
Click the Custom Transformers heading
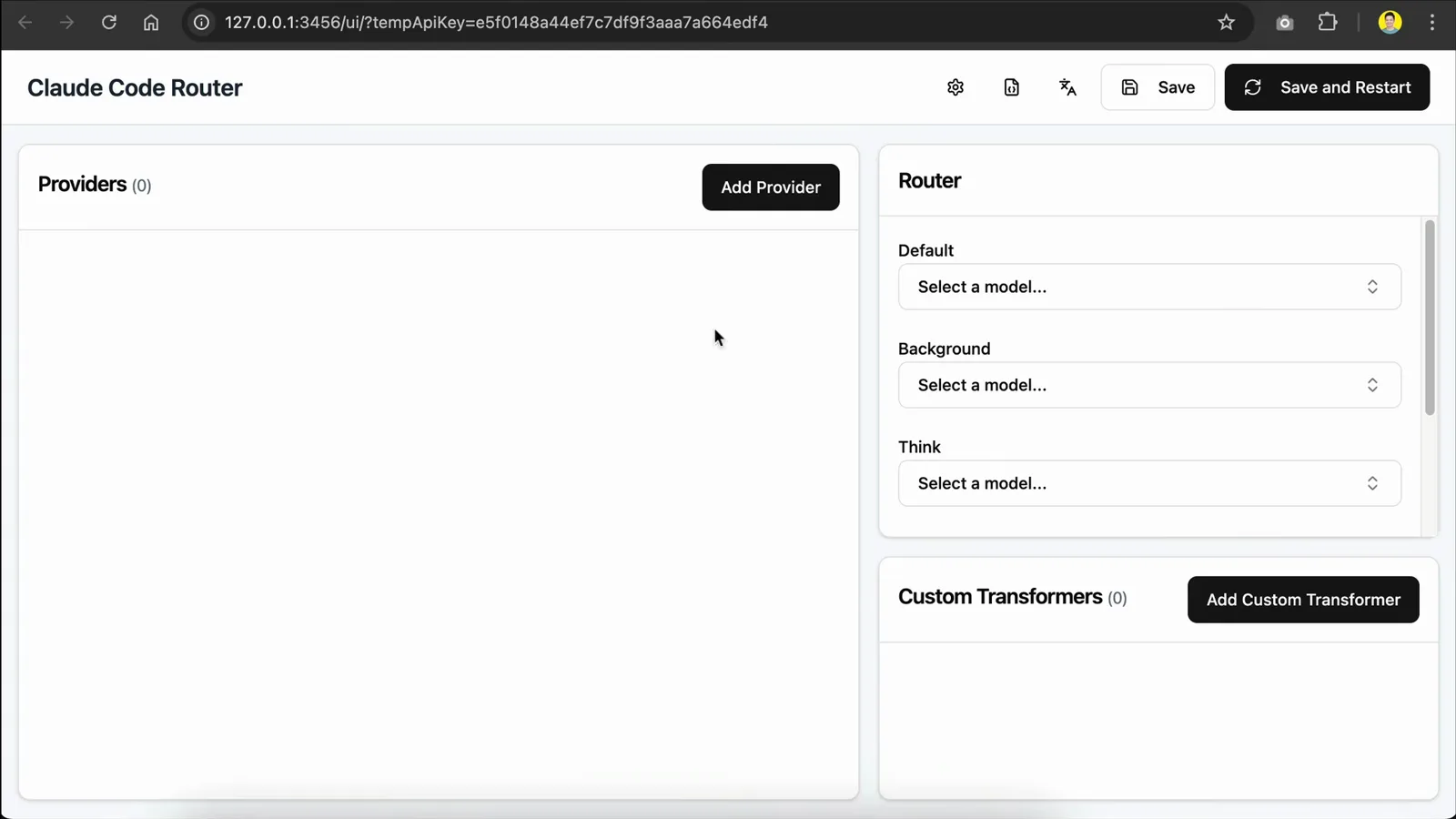click(x=1000, y=597)
